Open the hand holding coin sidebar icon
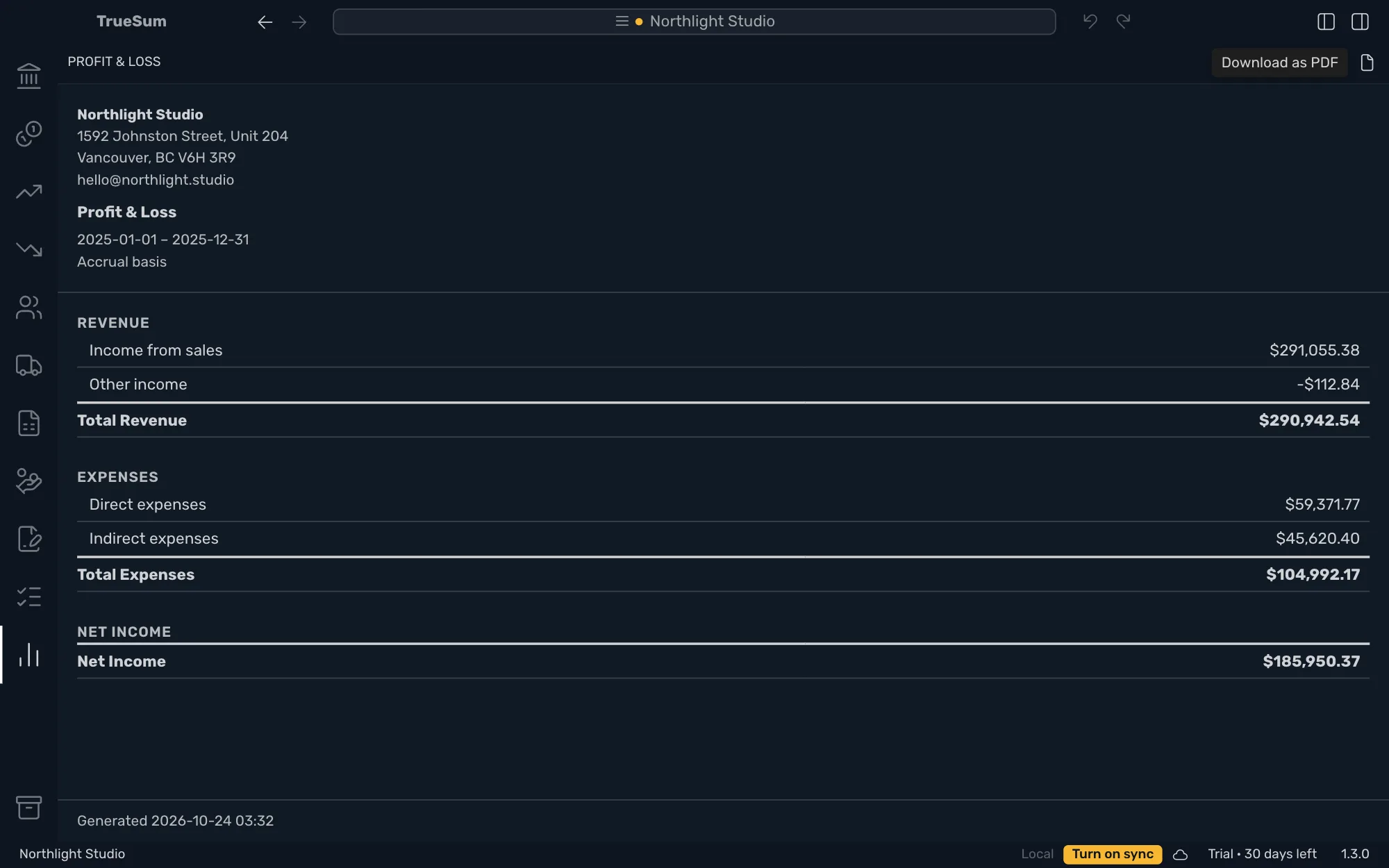This screenshot has width=1389, height=868. [x=28, y=481]
